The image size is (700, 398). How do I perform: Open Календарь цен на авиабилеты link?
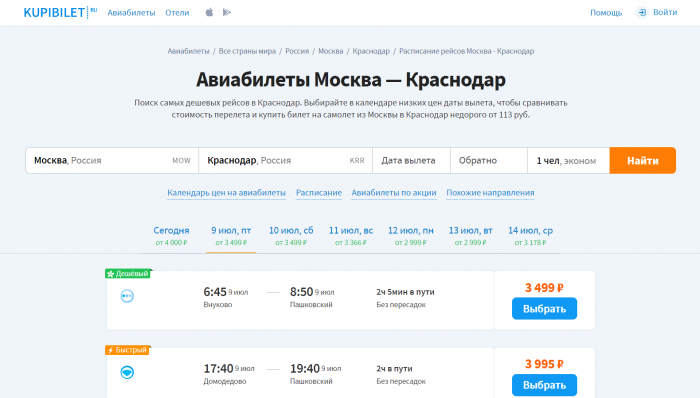226,193
